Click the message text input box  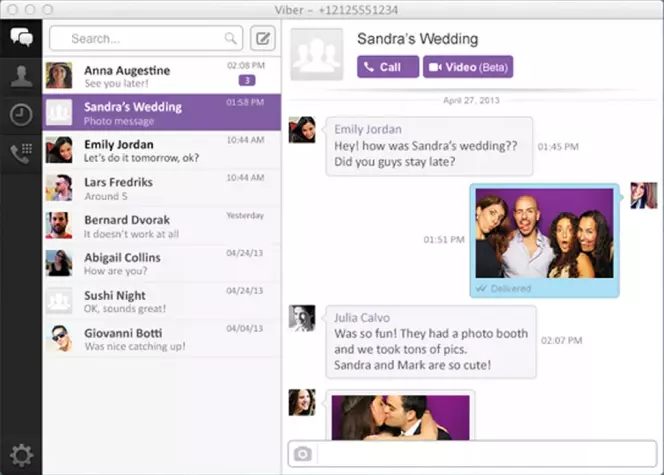click(486, 454)
